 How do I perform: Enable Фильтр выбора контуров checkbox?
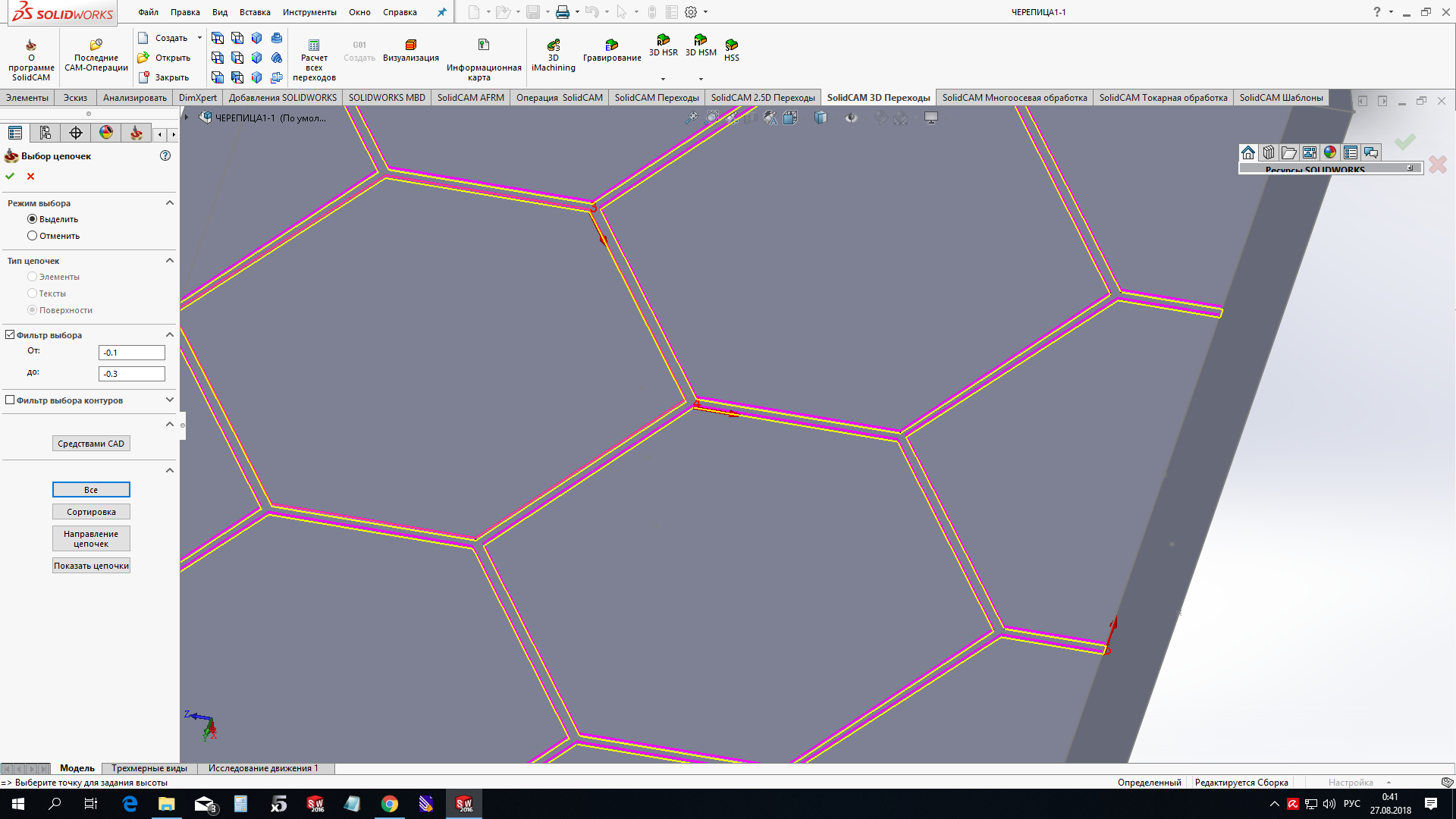[10, 400]
